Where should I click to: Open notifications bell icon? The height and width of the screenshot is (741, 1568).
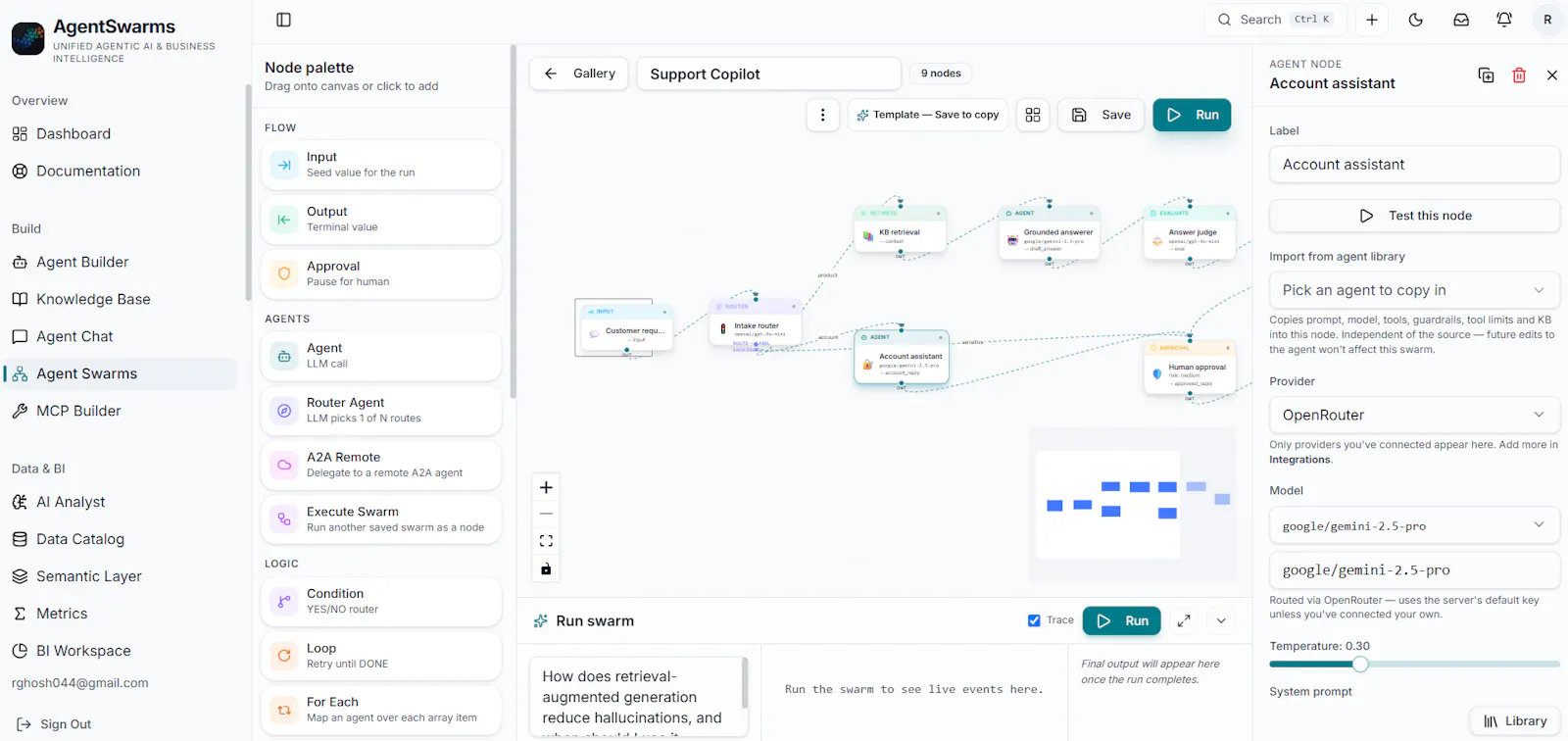coord(1504,20)
